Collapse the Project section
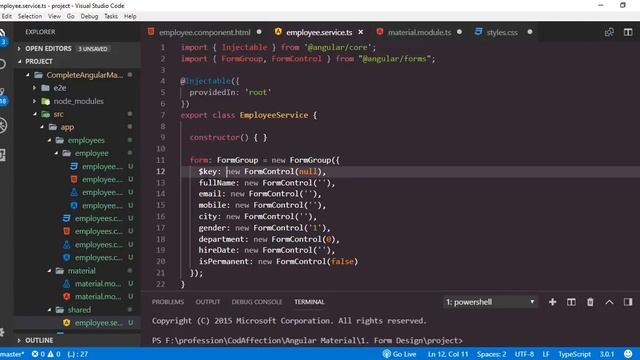 point(19,61)
